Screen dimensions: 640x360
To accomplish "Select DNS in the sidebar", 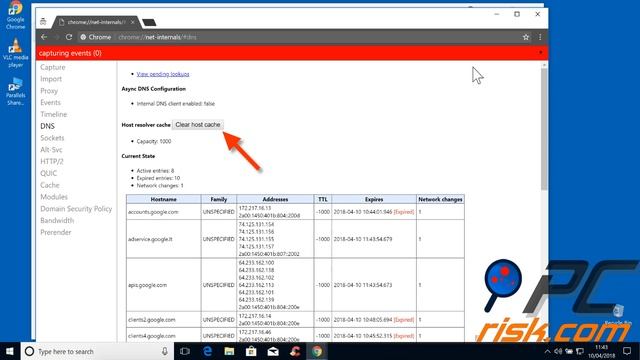I will pyautogui.click(x=47, y=126).
